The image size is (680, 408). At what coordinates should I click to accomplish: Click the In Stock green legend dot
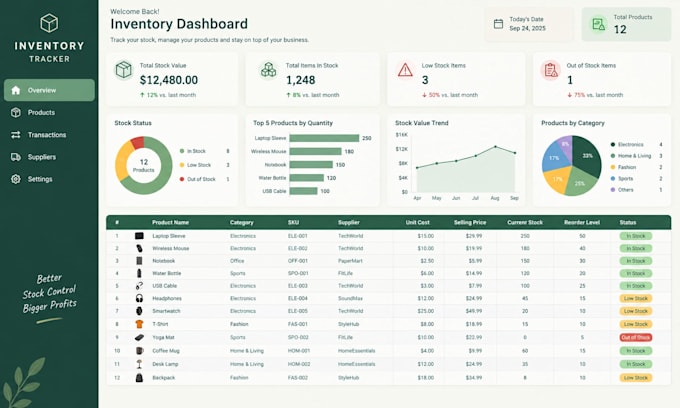[182, 151]
